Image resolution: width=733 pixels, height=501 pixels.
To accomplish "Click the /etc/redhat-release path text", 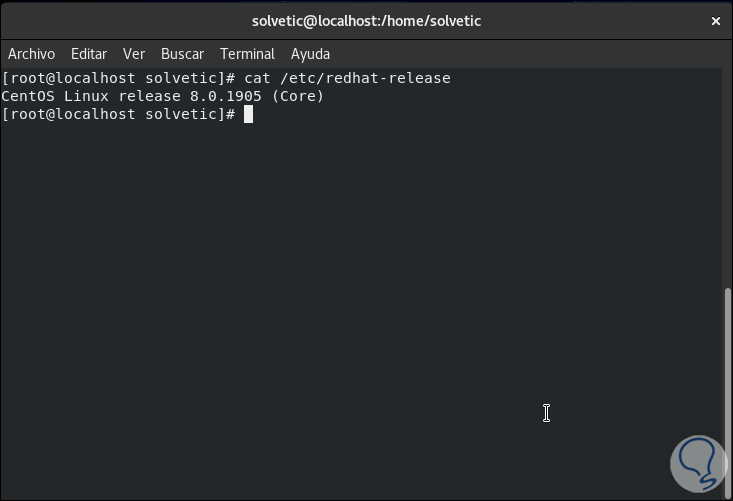I will (365, 78).
